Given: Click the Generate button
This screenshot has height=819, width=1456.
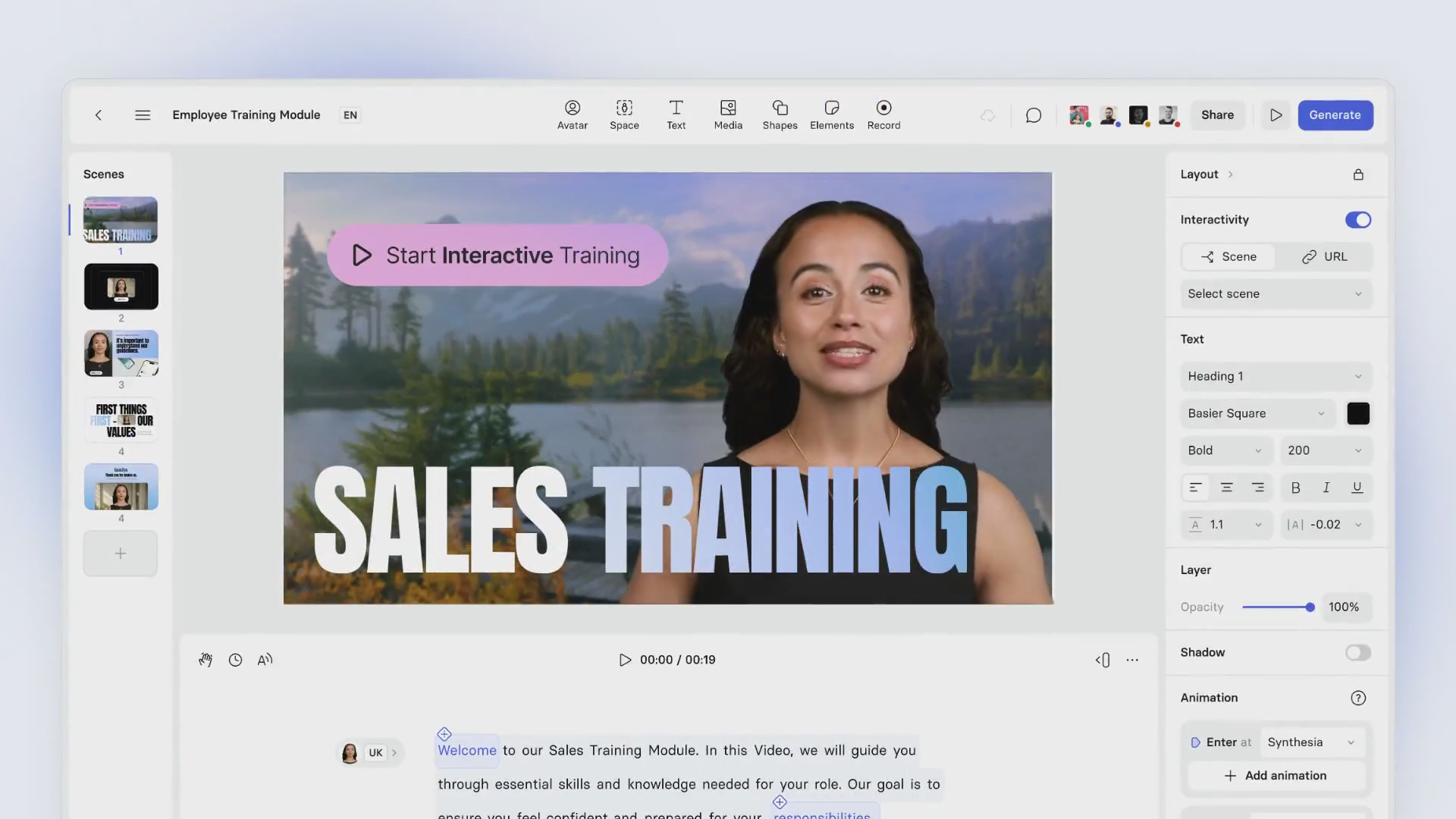Looking at the screenshot, I should tap(1335, 115).
